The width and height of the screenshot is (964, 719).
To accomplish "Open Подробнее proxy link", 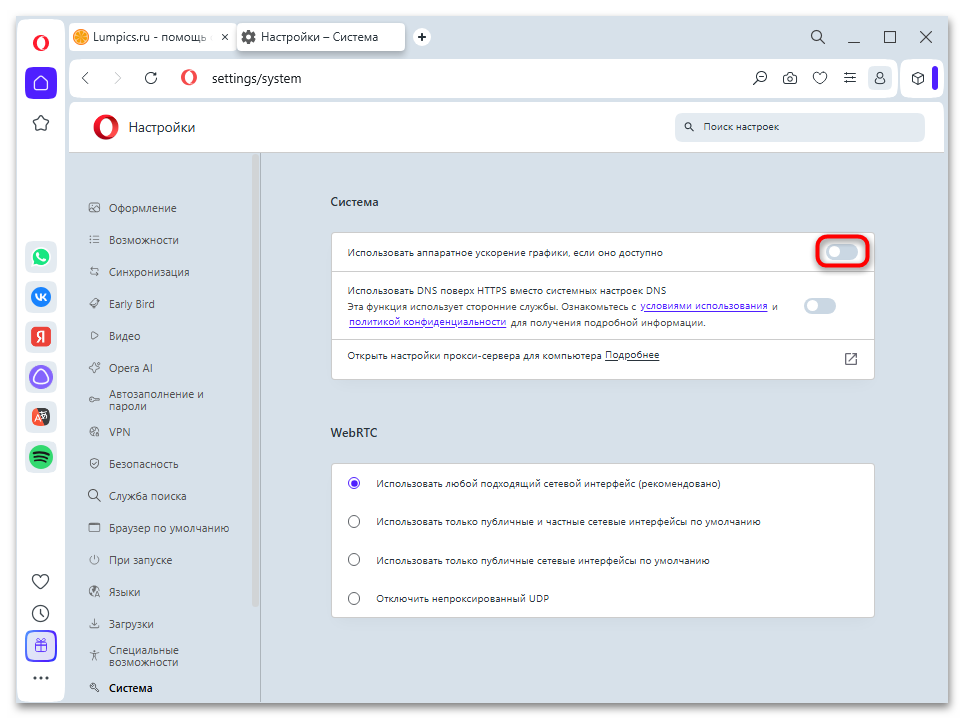I will coord(632,355).
